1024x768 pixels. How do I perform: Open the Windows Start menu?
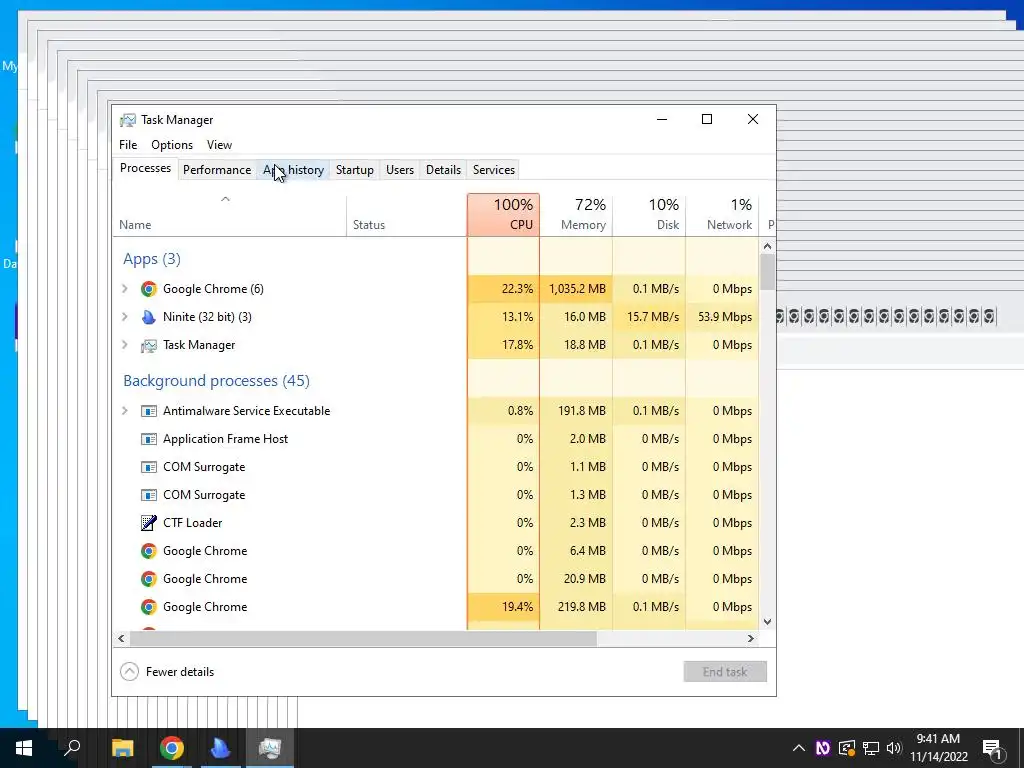pos(24,748)
